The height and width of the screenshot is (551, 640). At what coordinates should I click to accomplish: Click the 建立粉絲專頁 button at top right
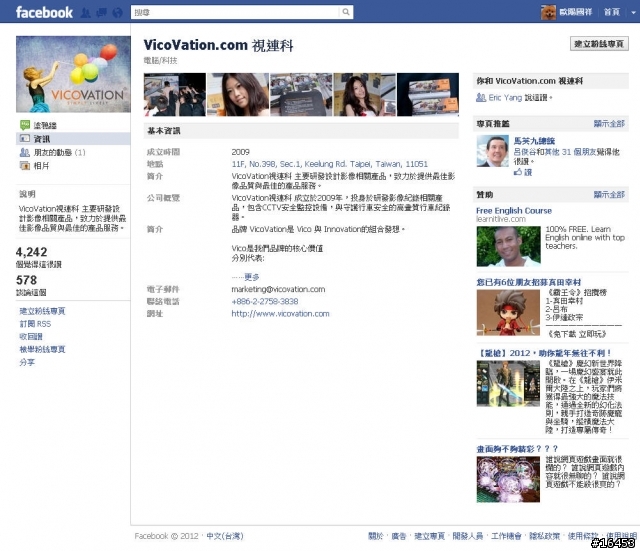[599, 44]
